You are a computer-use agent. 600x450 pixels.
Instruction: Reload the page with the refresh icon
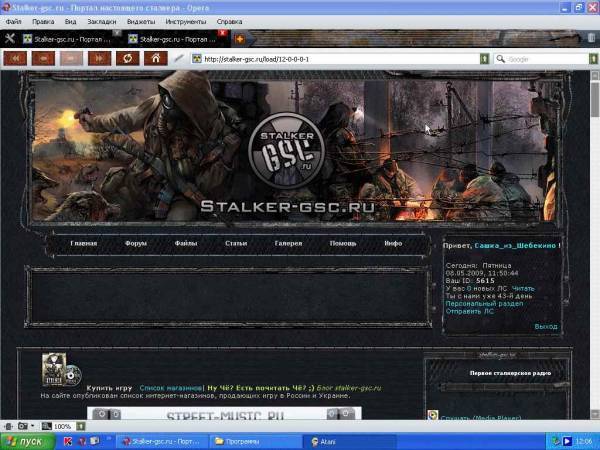pyautogui.click(x=127, y=59)
